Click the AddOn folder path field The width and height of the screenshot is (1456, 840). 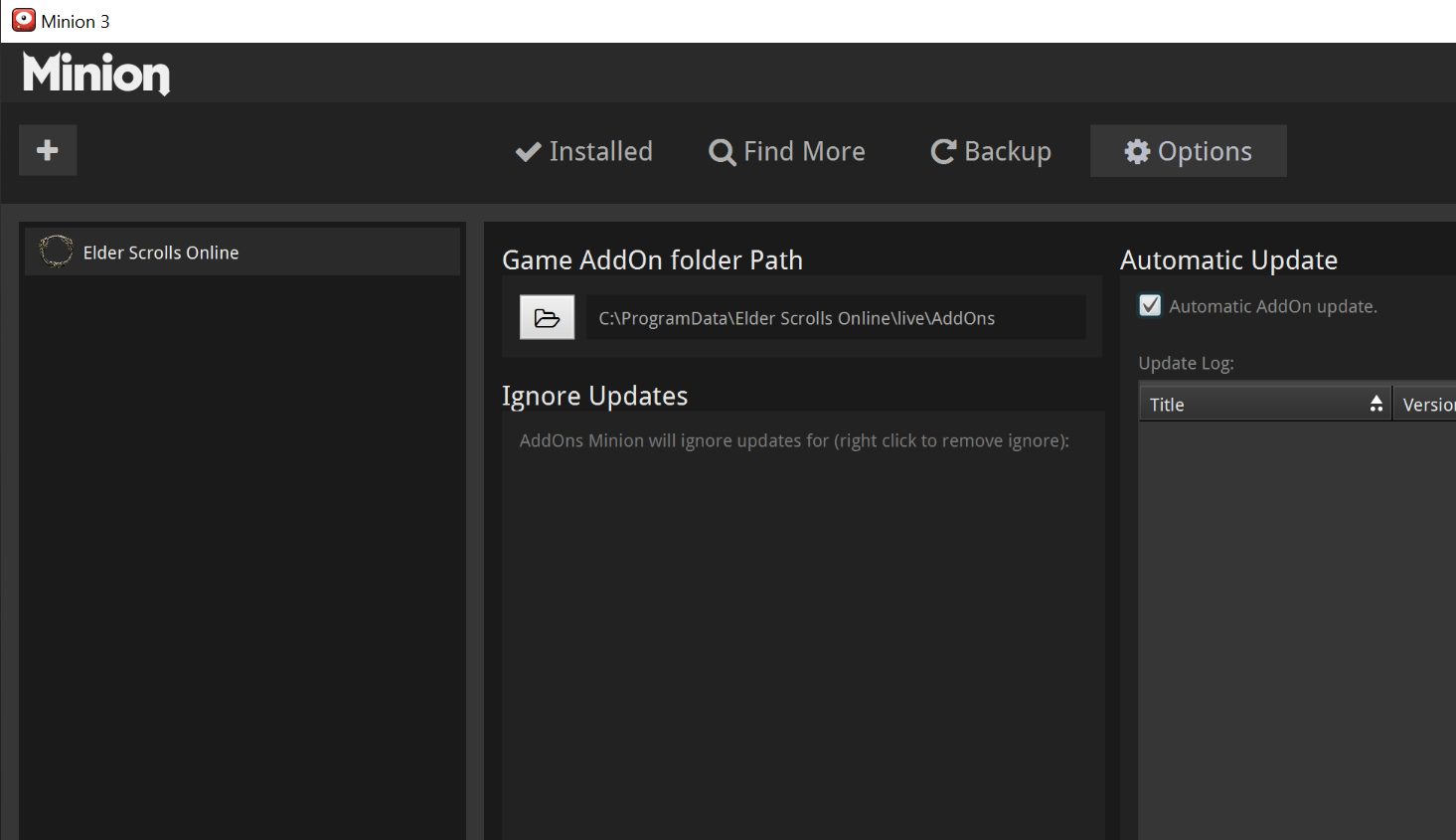(x=836, y=318)
